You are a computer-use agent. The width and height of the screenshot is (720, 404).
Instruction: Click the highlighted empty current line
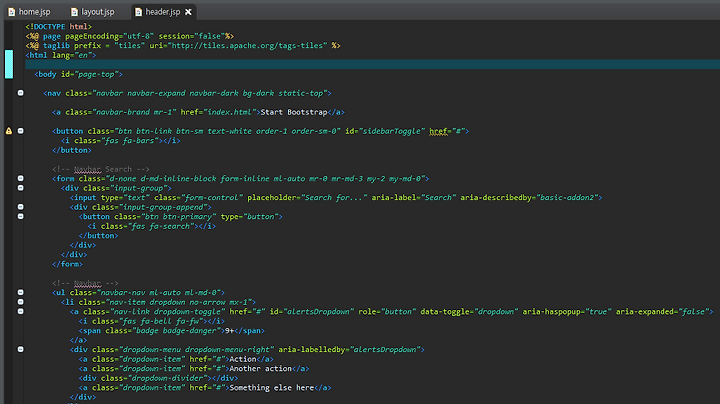coord(372,64)
